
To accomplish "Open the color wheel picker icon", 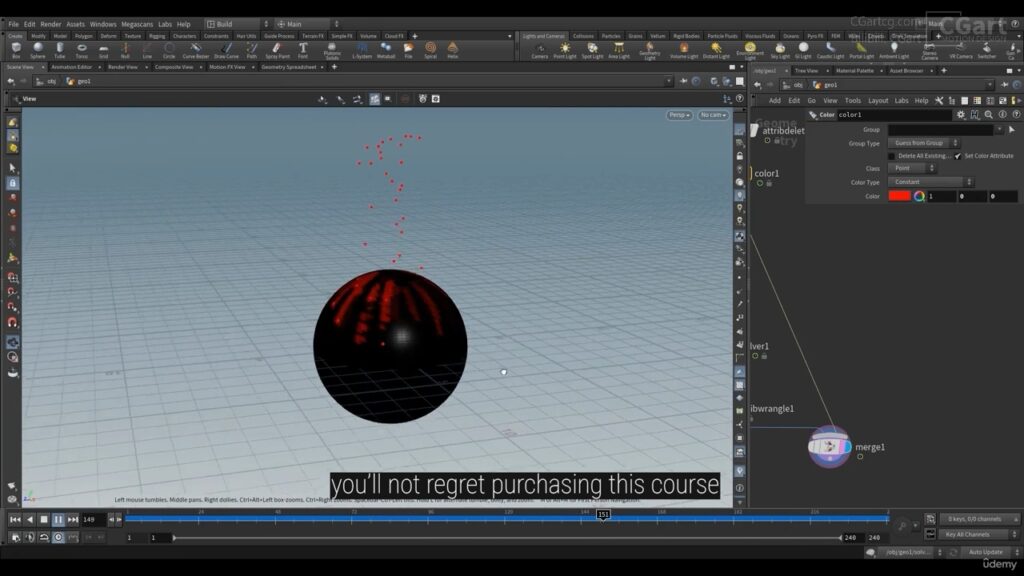I will [x=919, y=196].
